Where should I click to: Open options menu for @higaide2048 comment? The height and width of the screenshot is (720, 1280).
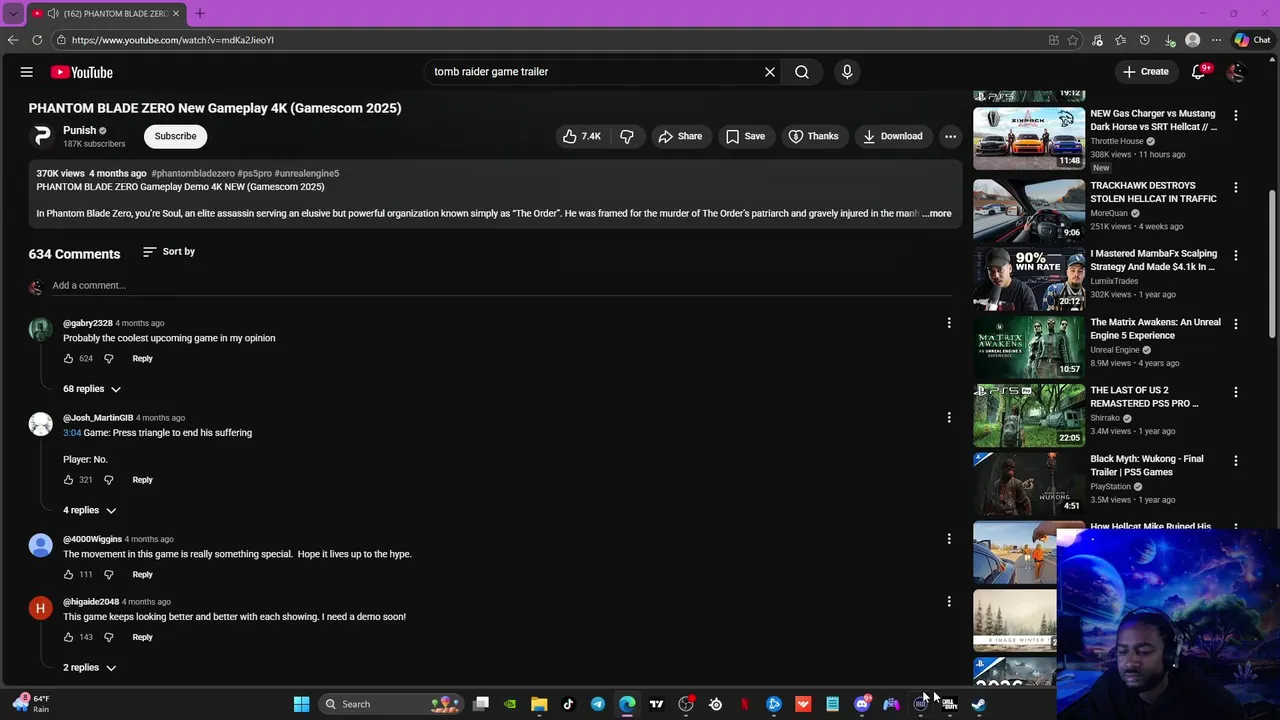coord(949,602)
